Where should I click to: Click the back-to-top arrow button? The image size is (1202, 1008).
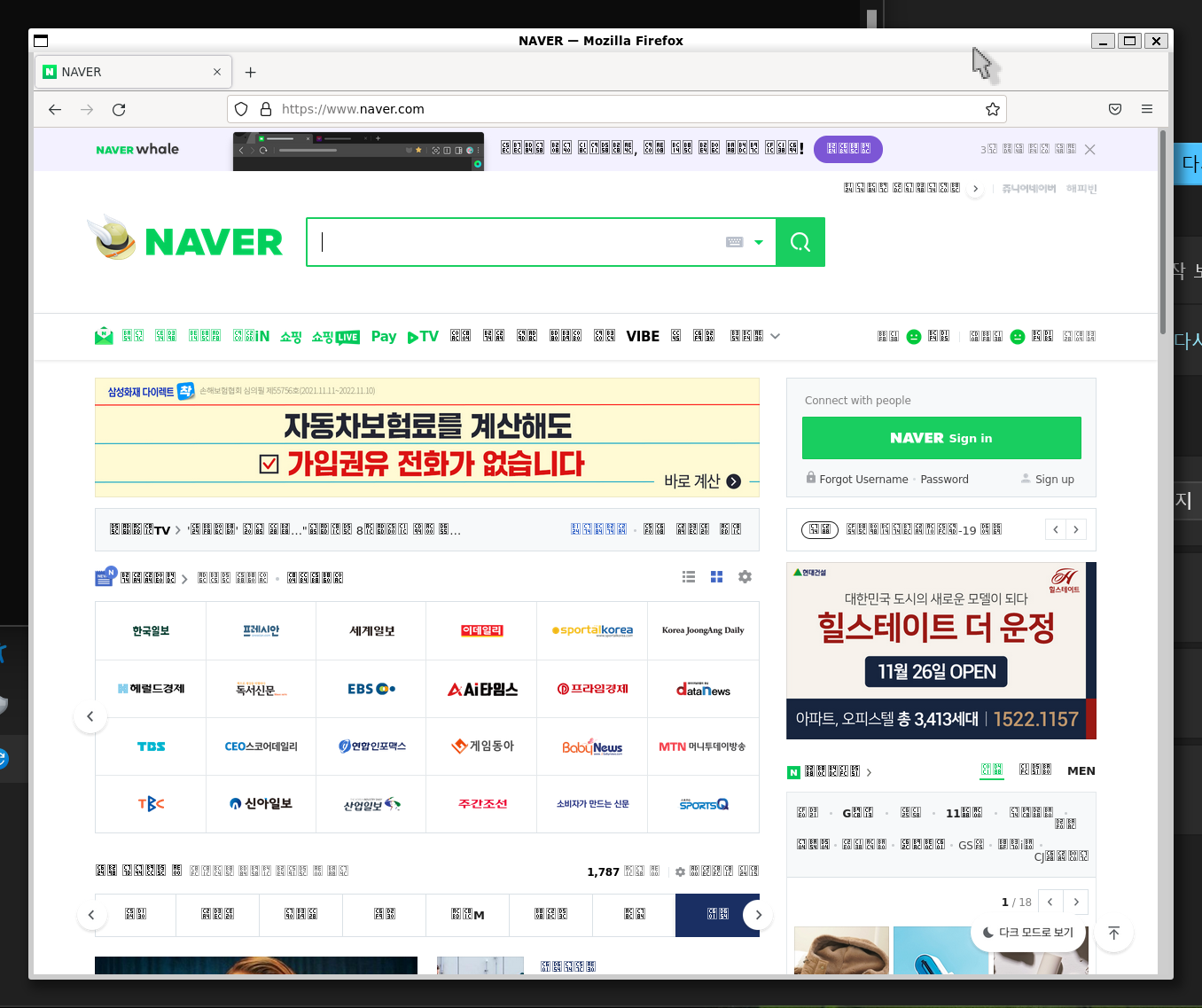tap(1114, 933)
